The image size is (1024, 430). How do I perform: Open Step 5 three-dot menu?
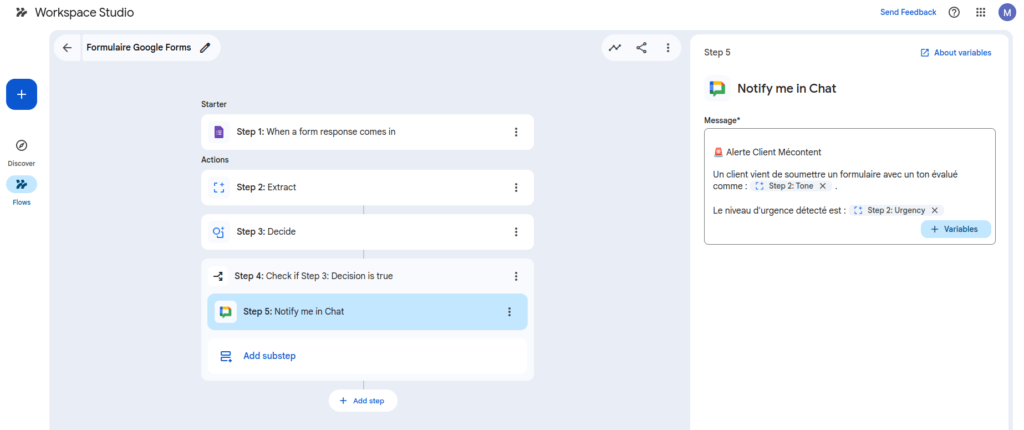point(509,312)
